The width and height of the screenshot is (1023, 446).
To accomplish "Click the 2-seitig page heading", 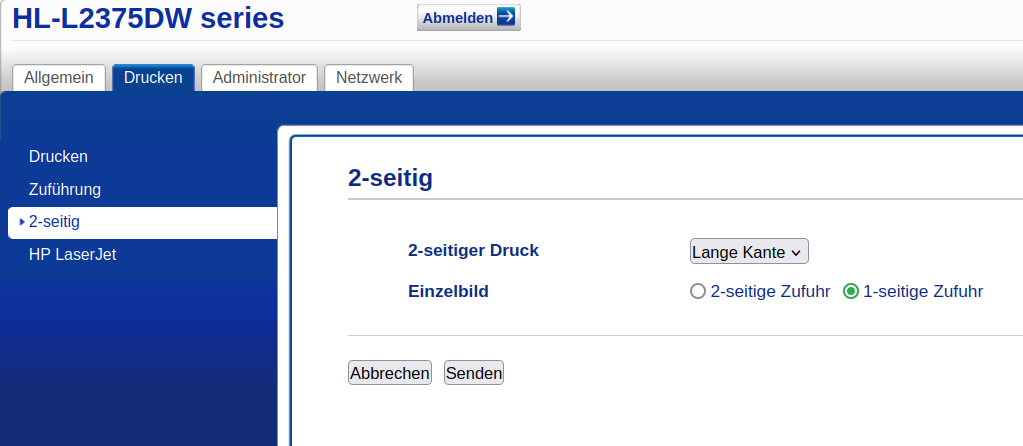I will [x=390, y=178].
